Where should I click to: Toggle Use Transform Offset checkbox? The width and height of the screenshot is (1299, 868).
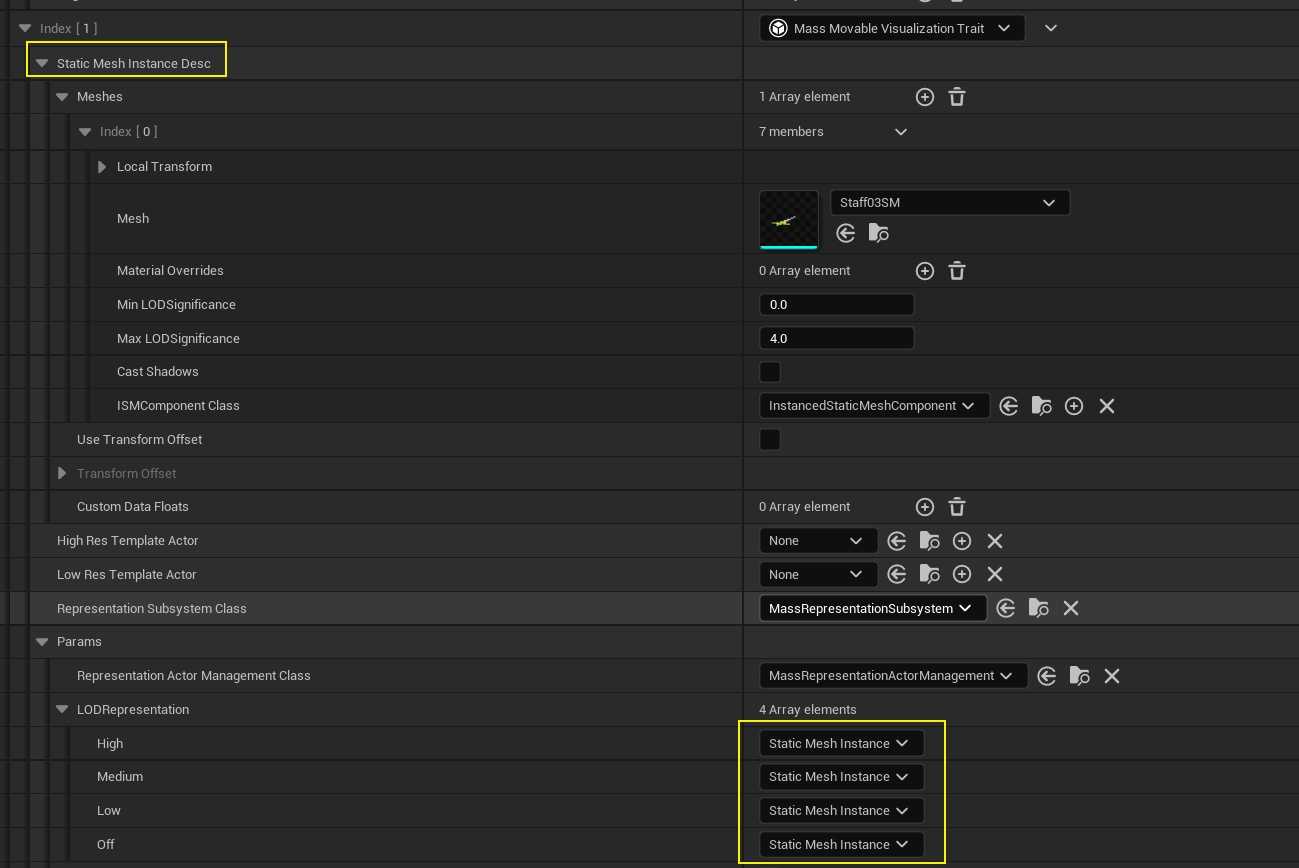coord(770,440)
